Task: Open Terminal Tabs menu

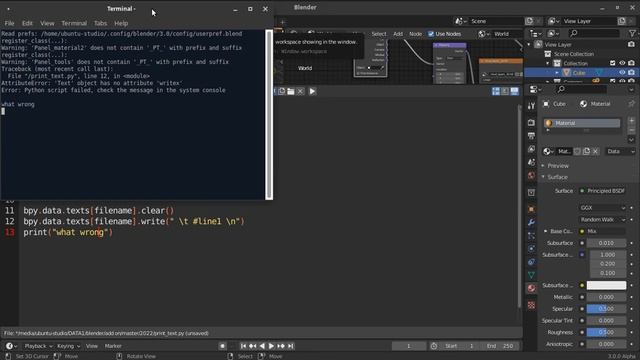Action: tap(100, 23)
